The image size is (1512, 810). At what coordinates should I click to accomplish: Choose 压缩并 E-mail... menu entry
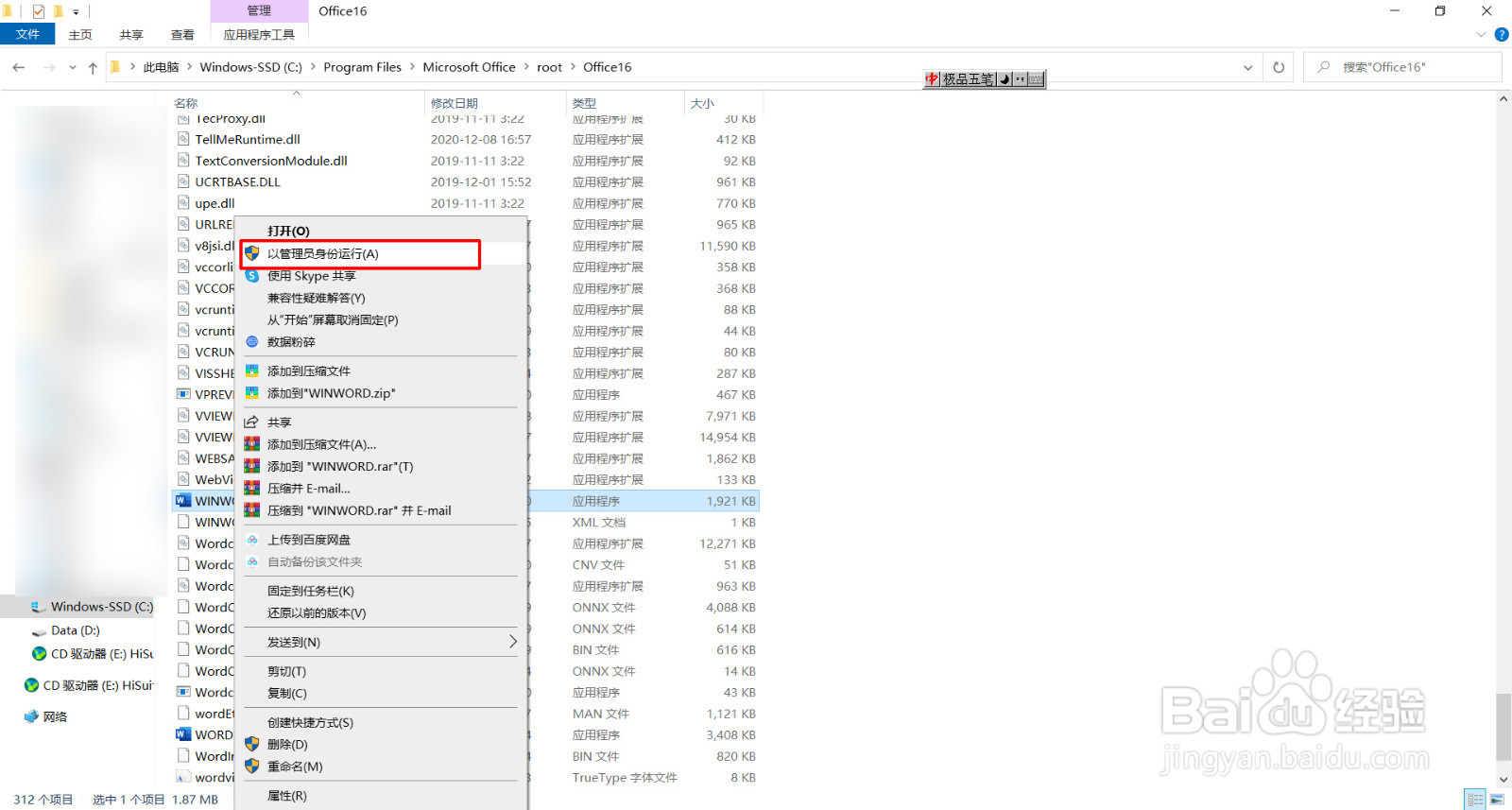[x=381, y=488]
